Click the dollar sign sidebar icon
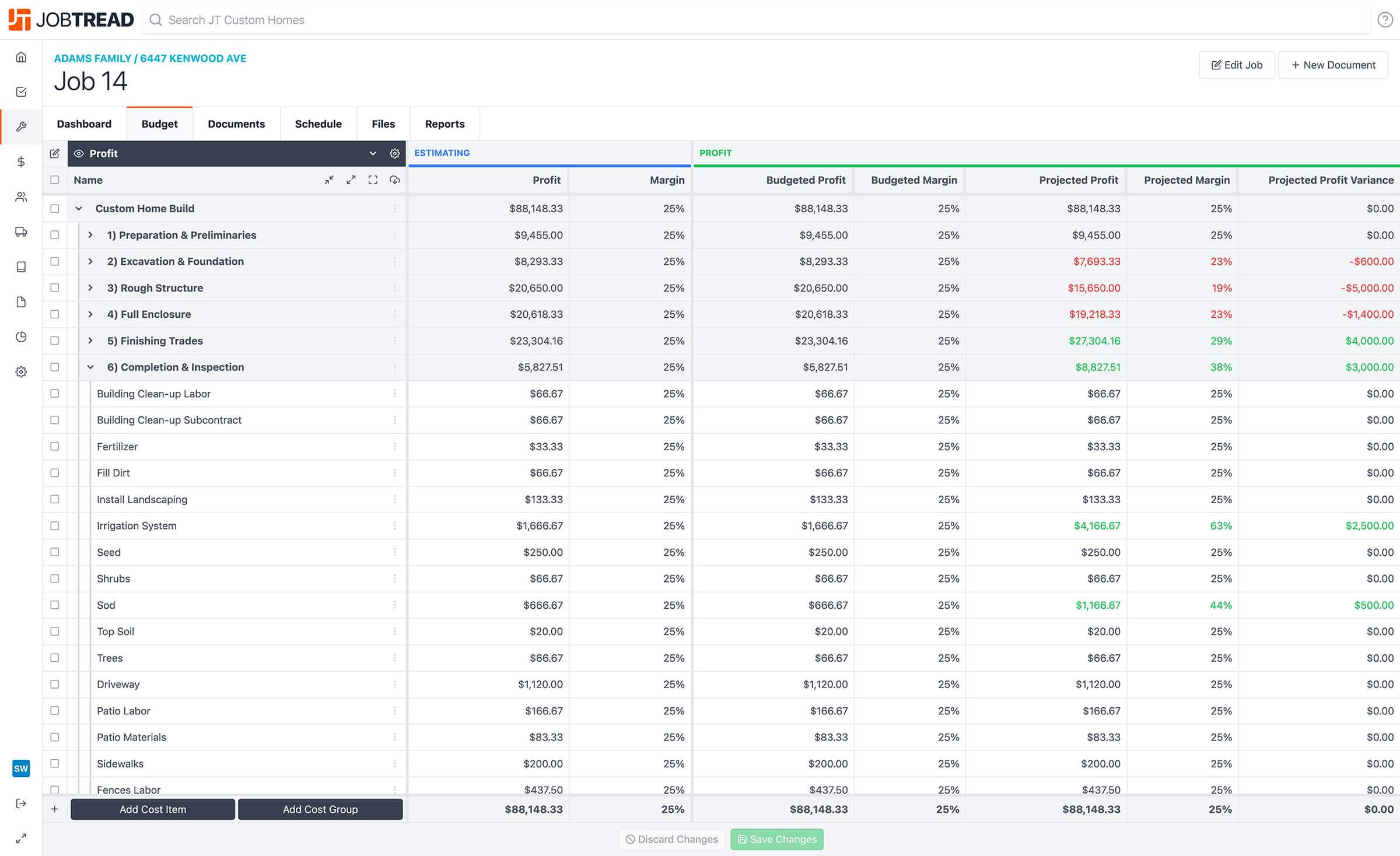The height and width of the screenshot is (856, 1400). [21, 162]
